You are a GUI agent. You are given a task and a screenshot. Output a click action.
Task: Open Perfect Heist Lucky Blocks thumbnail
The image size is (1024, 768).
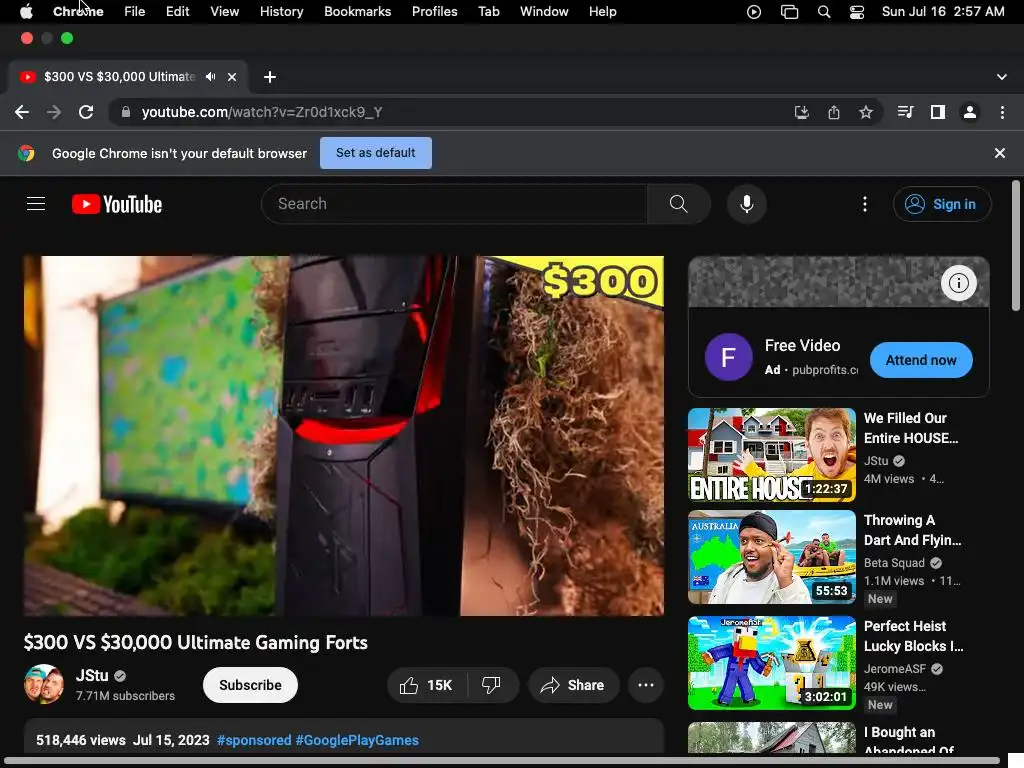(x=771, y=663)
